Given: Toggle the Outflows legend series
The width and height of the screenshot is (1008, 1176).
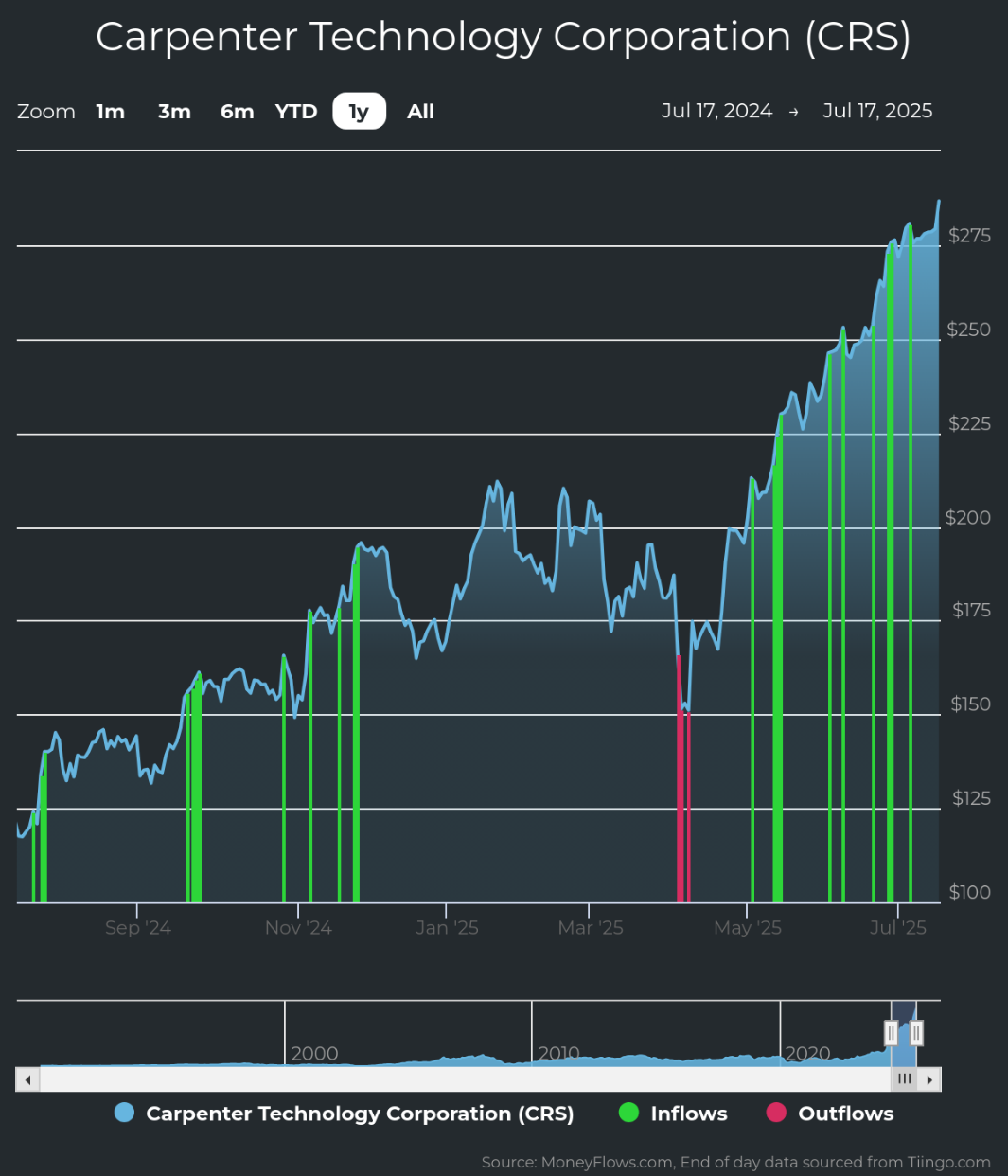Looking at the screenshot, I should point(830,1114).
